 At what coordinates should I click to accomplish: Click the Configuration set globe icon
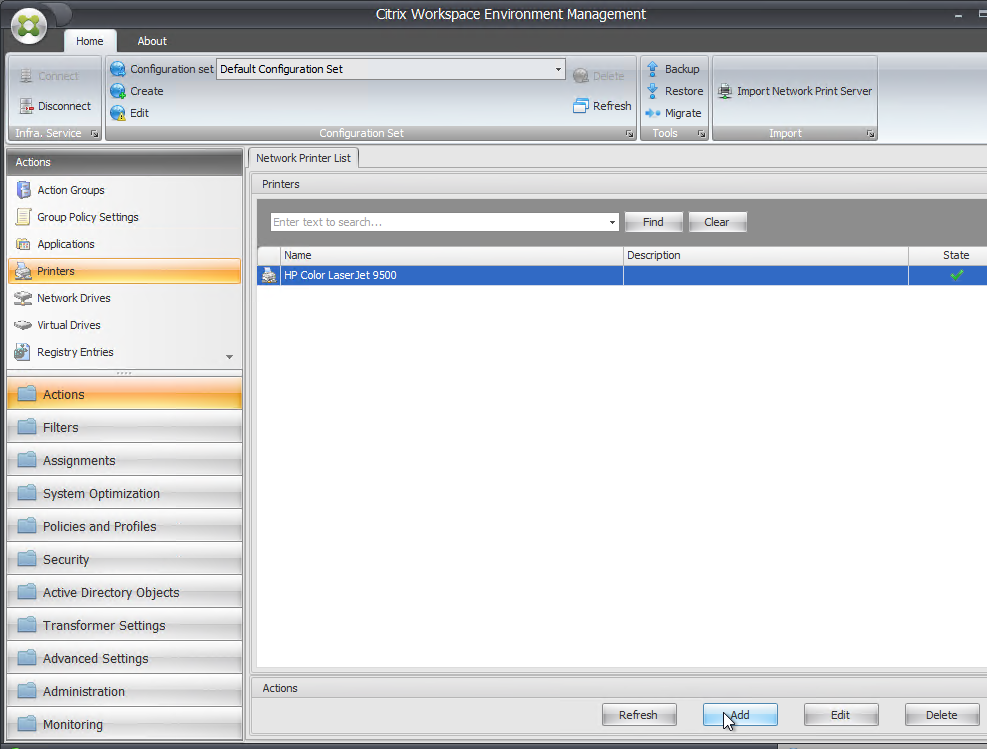(x=118, y=69)
